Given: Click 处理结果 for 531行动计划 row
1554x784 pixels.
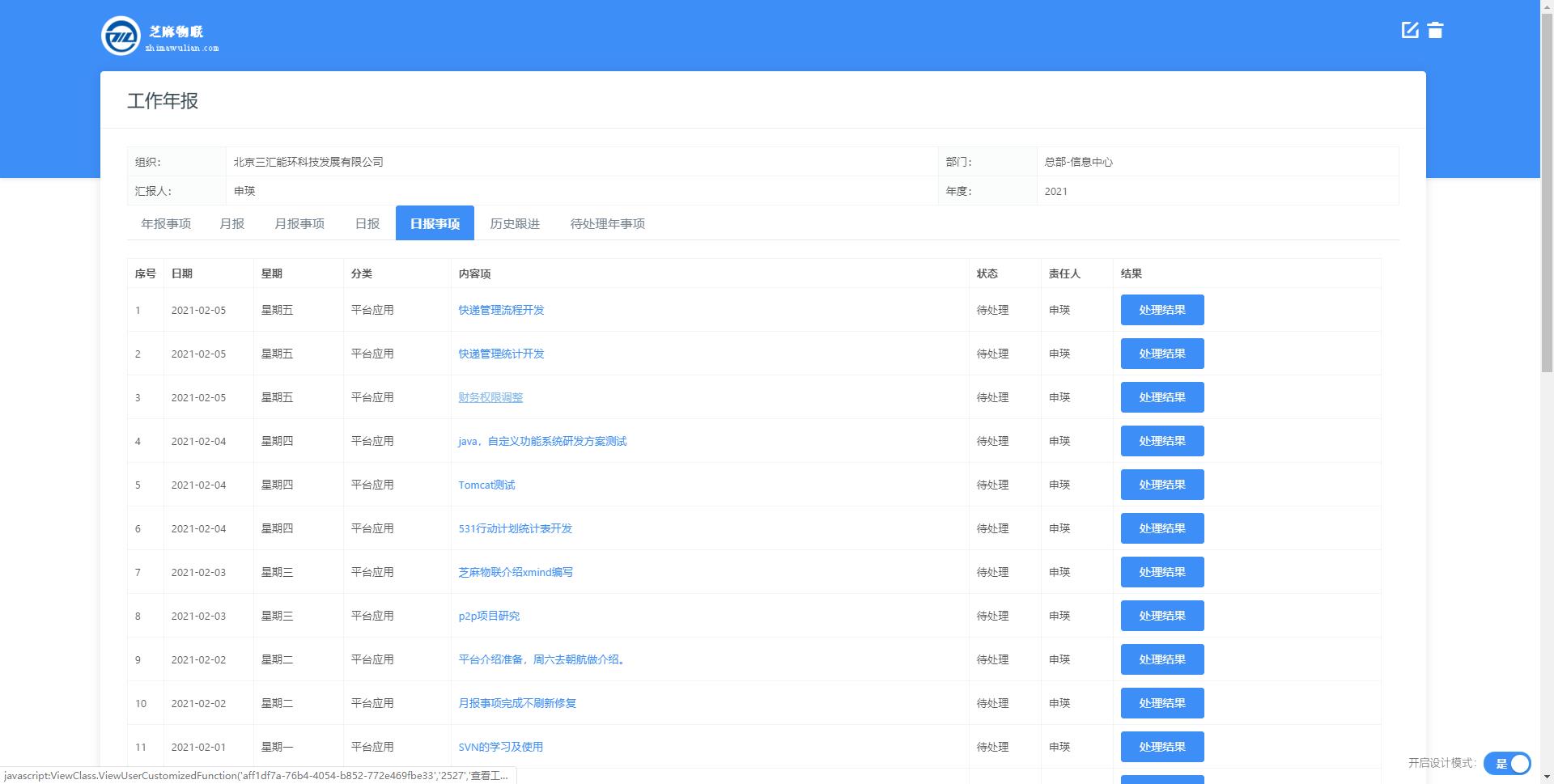Looking at the screenshot, I should 1162,528.
